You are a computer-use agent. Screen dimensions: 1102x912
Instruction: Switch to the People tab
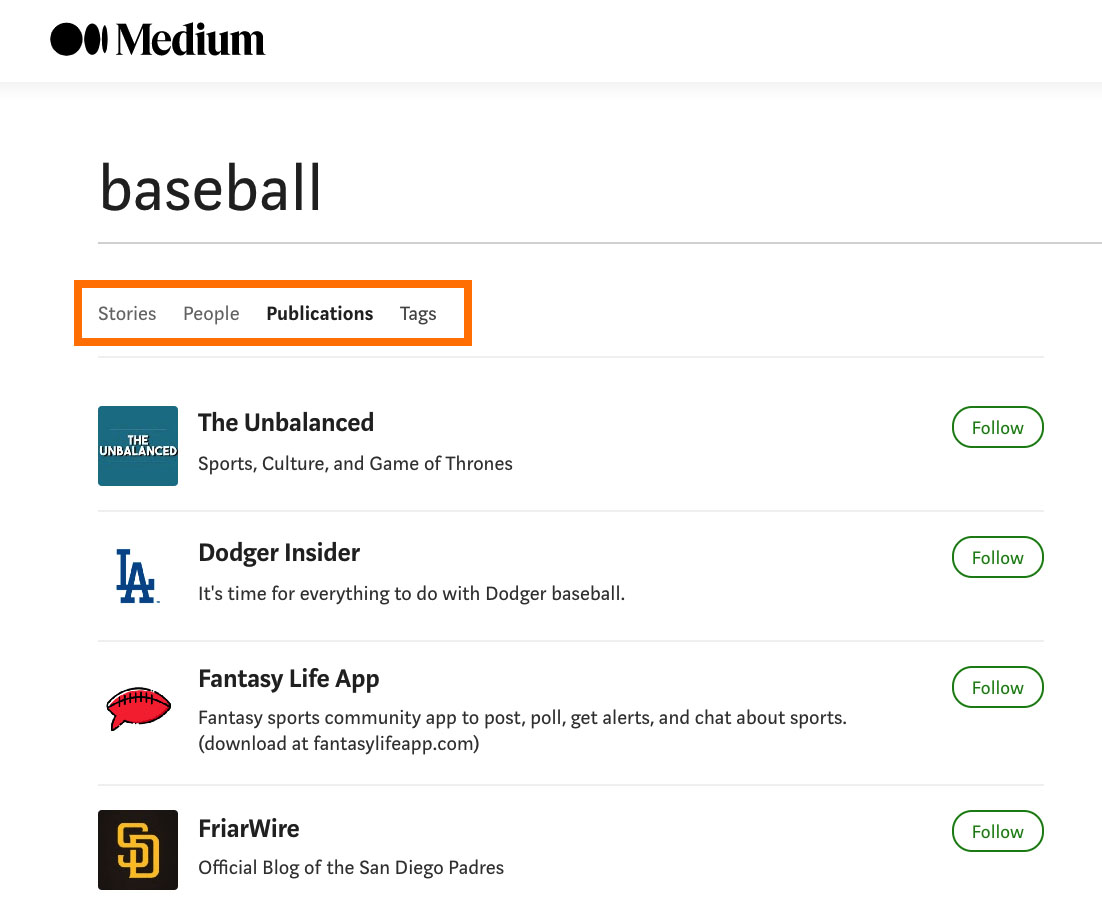coord(211,313)
